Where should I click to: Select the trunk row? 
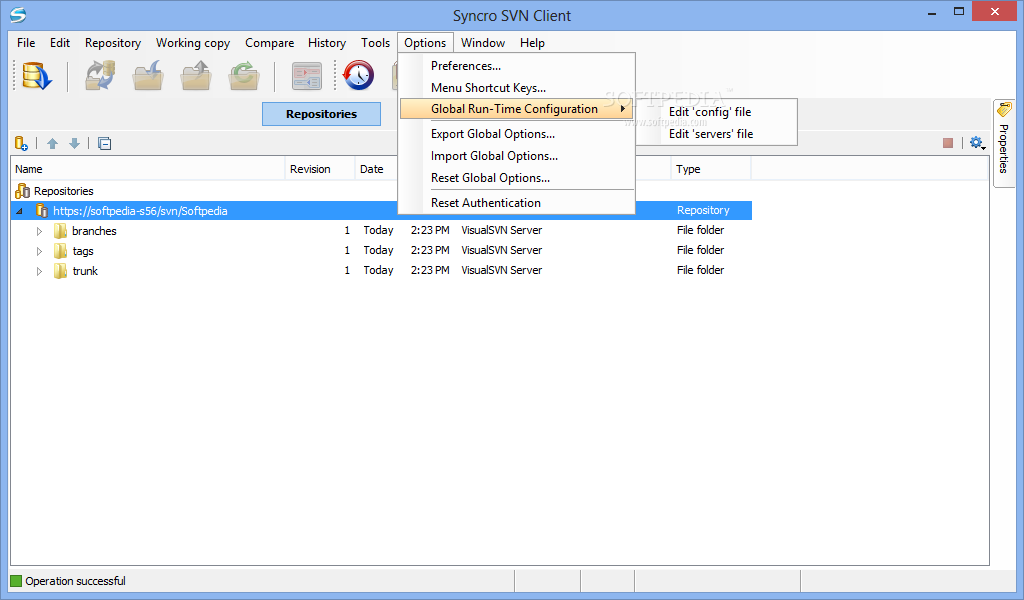pos(381,270)
